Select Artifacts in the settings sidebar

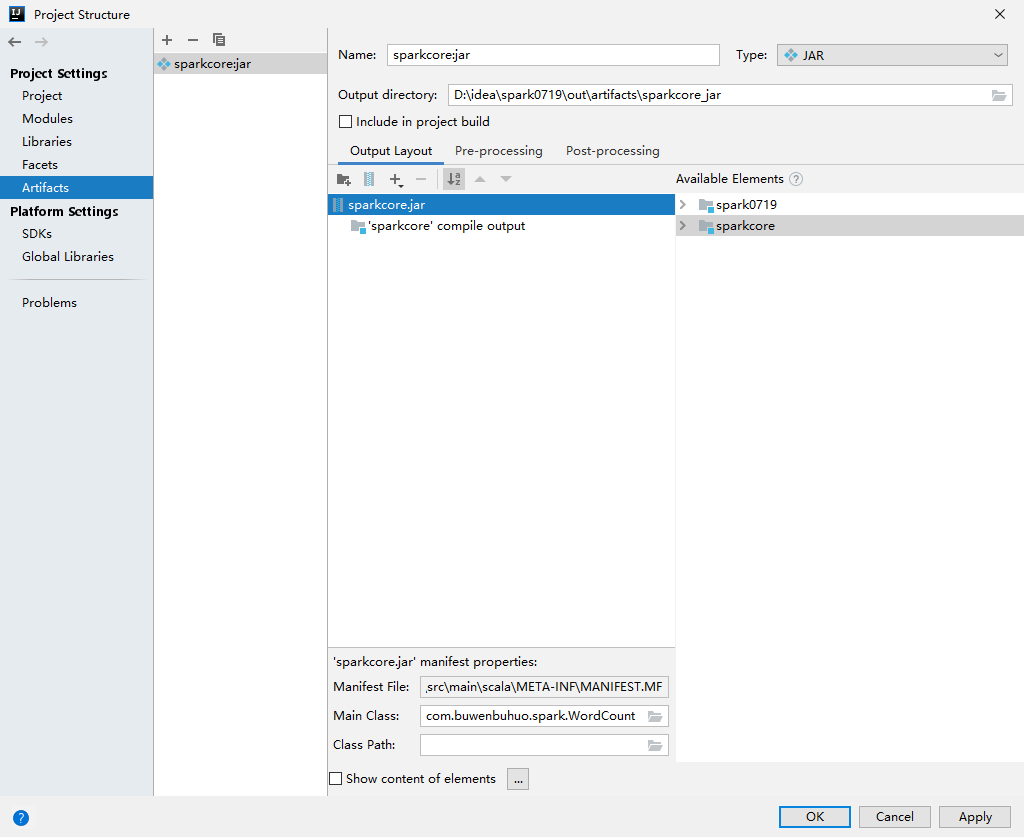pos(76,187)
